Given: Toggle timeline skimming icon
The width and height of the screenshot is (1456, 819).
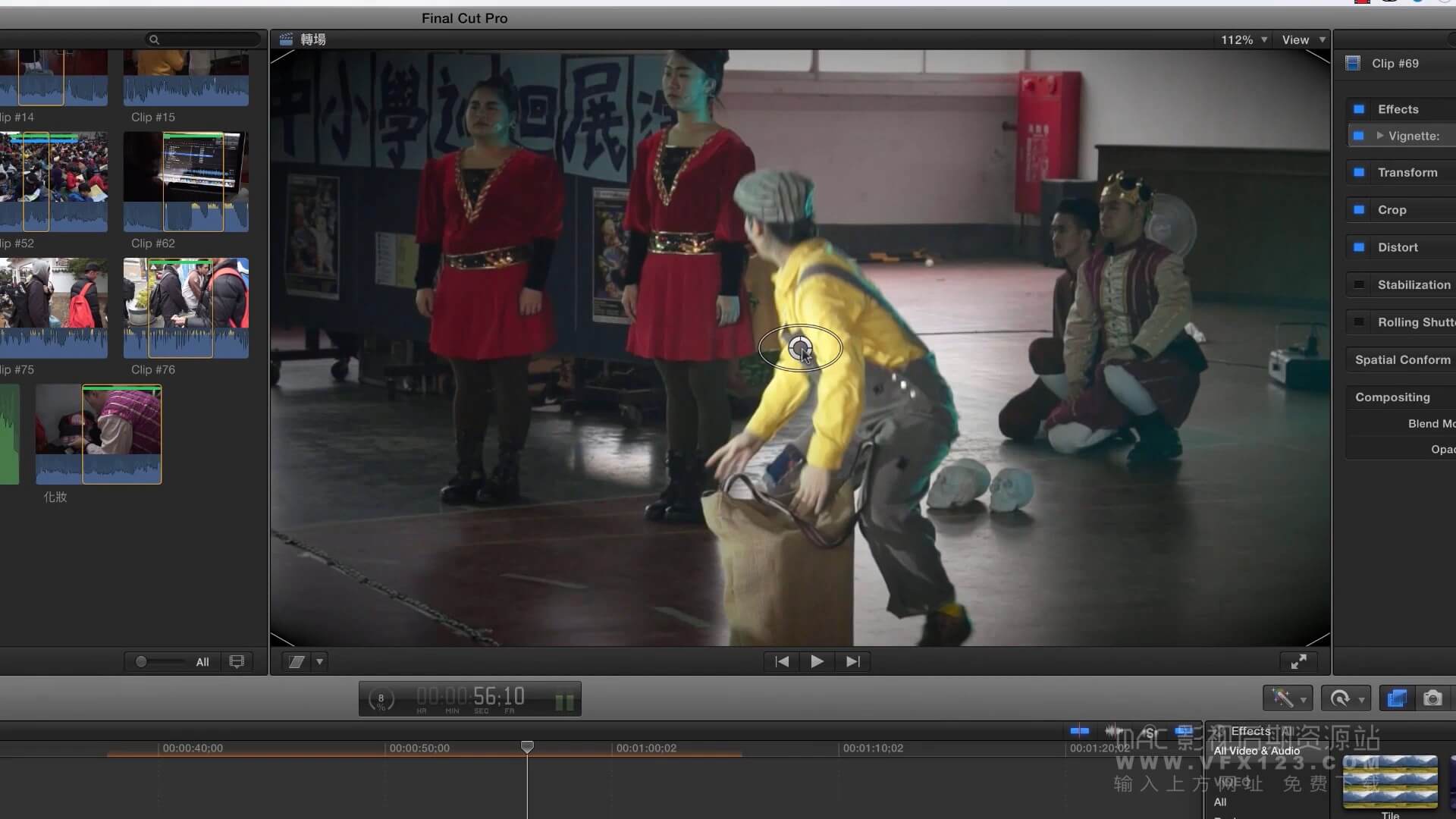Looking at the screenshot, I should pyautogui.click(x=1080, y=731).
